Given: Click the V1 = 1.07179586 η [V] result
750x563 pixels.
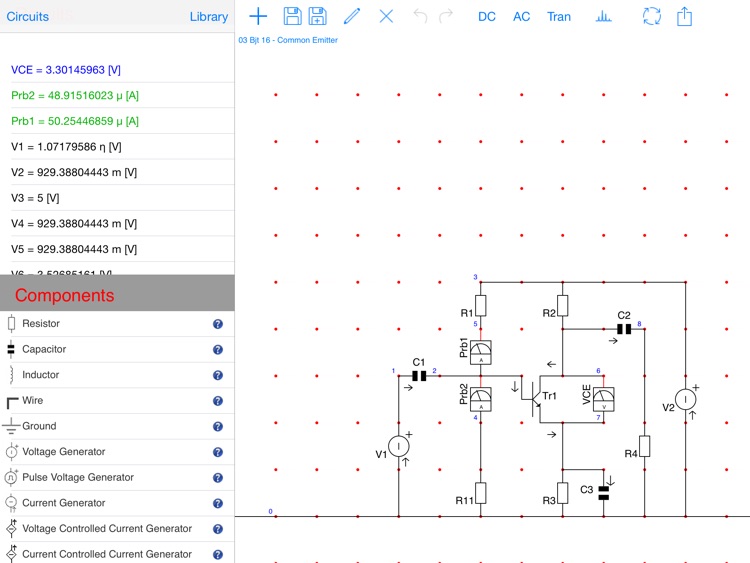Looking at the screenshot, I should click(x=117, y=147).
